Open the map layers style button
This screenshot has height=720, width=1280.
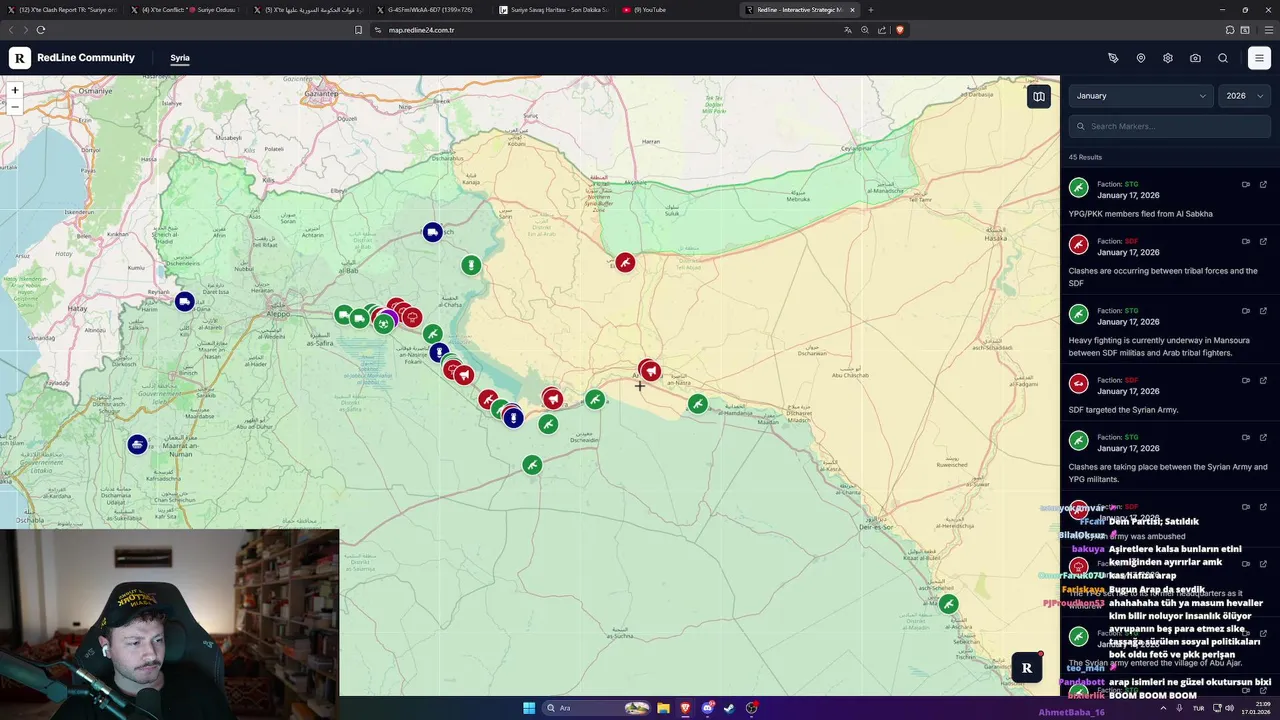[1039, 97]
